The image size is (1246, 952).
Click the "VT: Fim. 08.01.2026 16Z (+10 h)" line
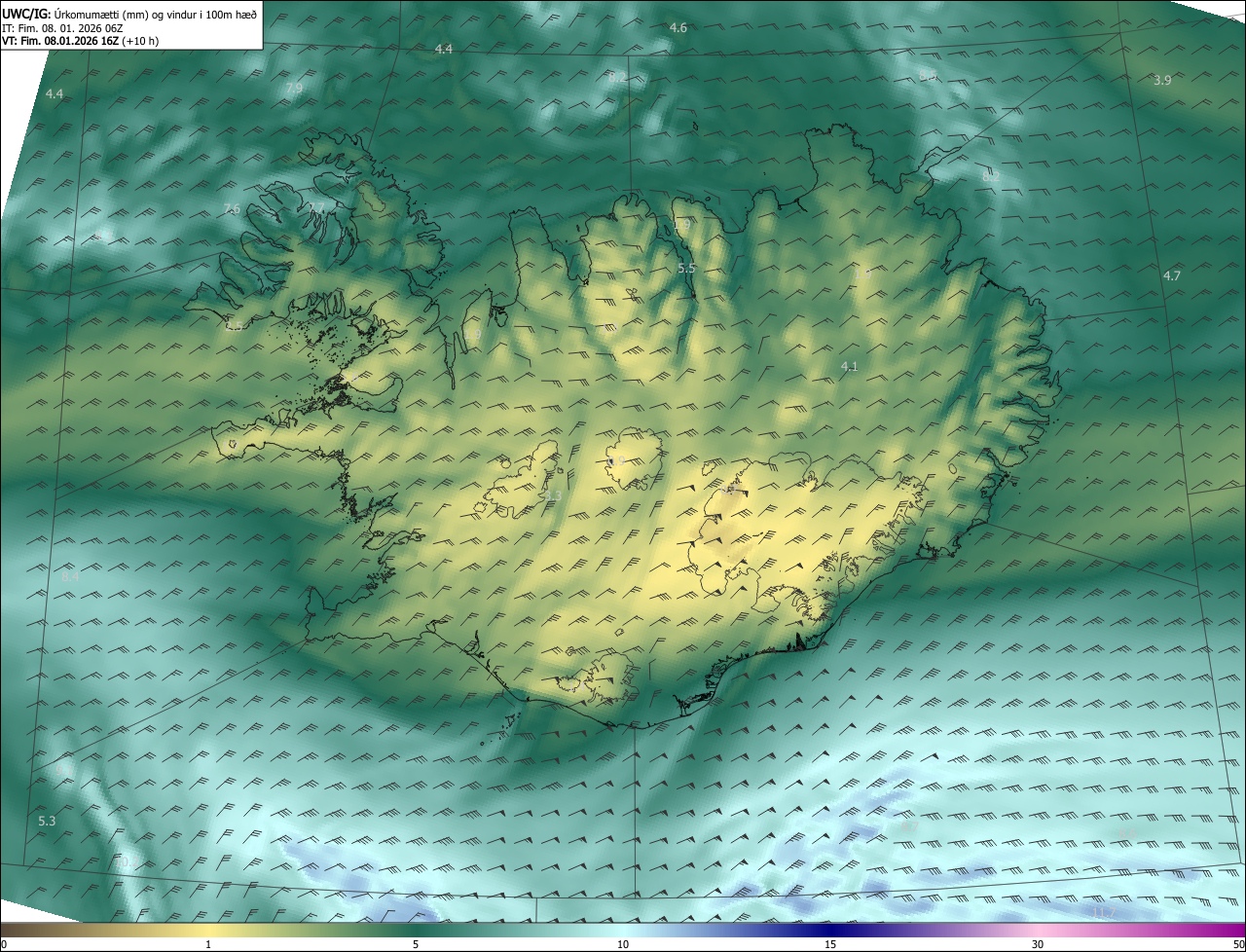click(x=81, y=42)
